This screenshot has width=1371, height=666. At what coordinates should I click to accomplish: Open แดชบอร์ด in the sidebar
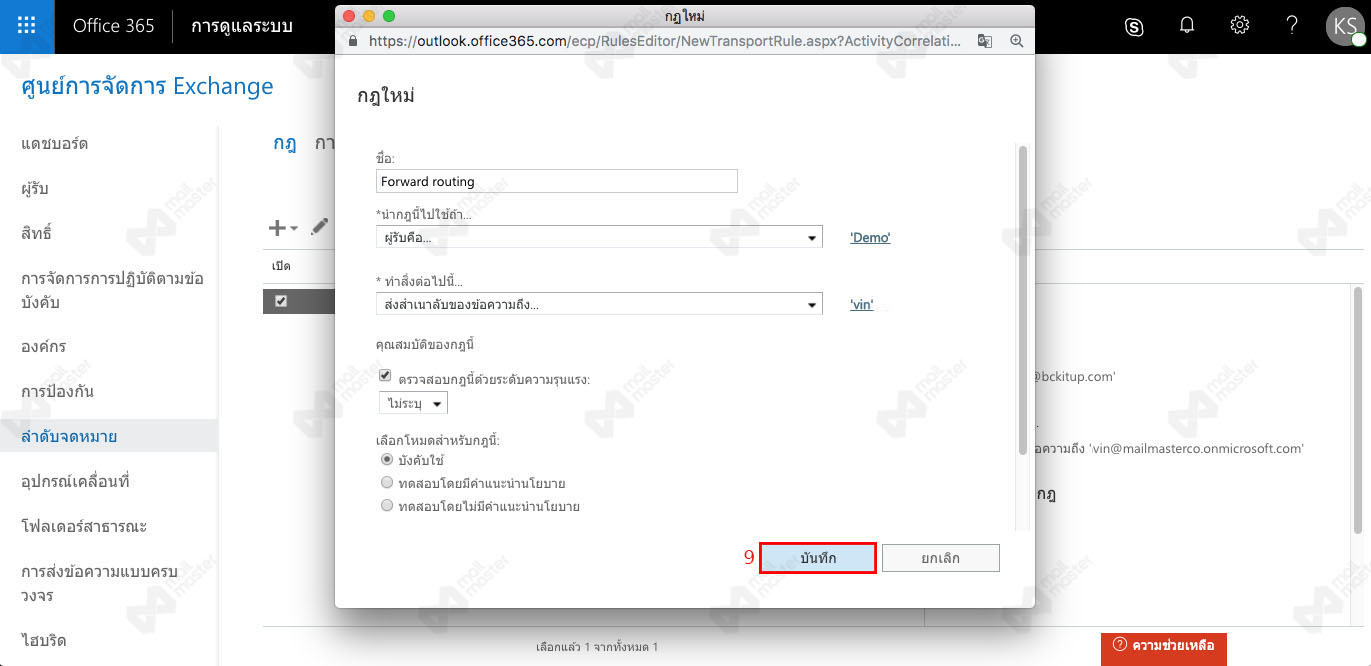click(x=55, y=143)
